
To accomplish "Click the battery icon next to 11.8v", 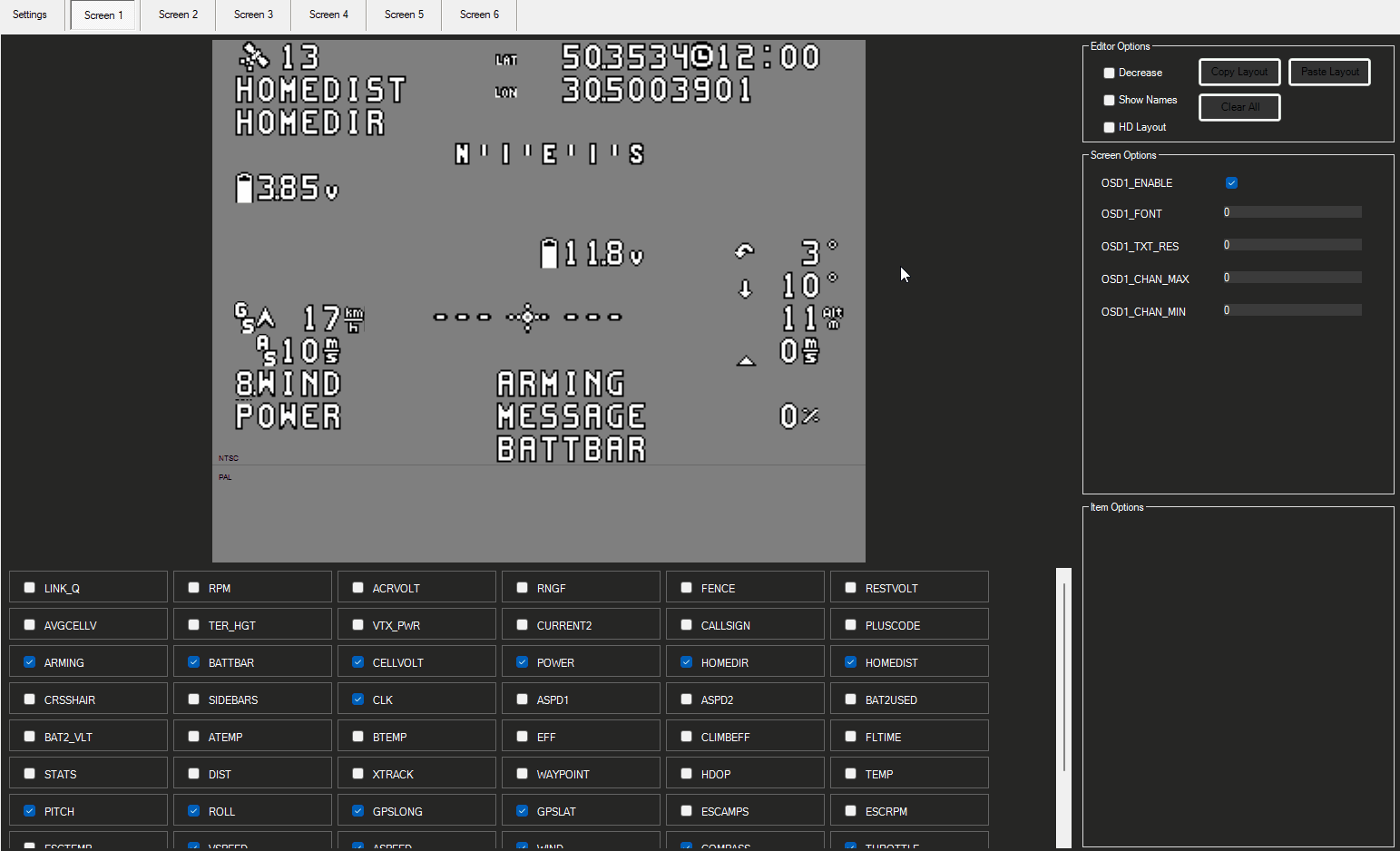I will click(x=549, y=253).
